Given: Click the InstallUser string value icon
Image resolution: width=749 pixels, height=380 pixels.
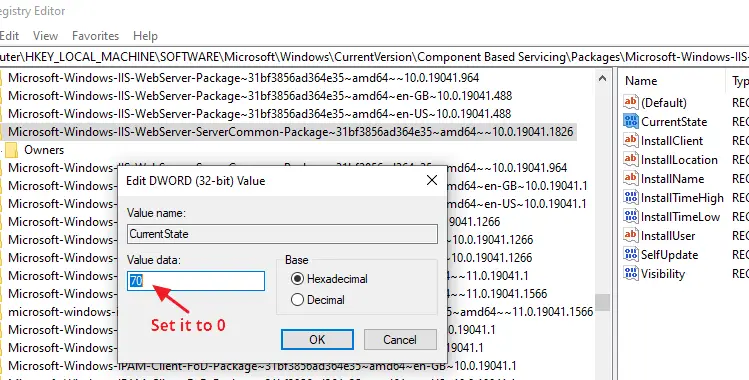Looking at the screenshot, I should (x=631, y=235).
